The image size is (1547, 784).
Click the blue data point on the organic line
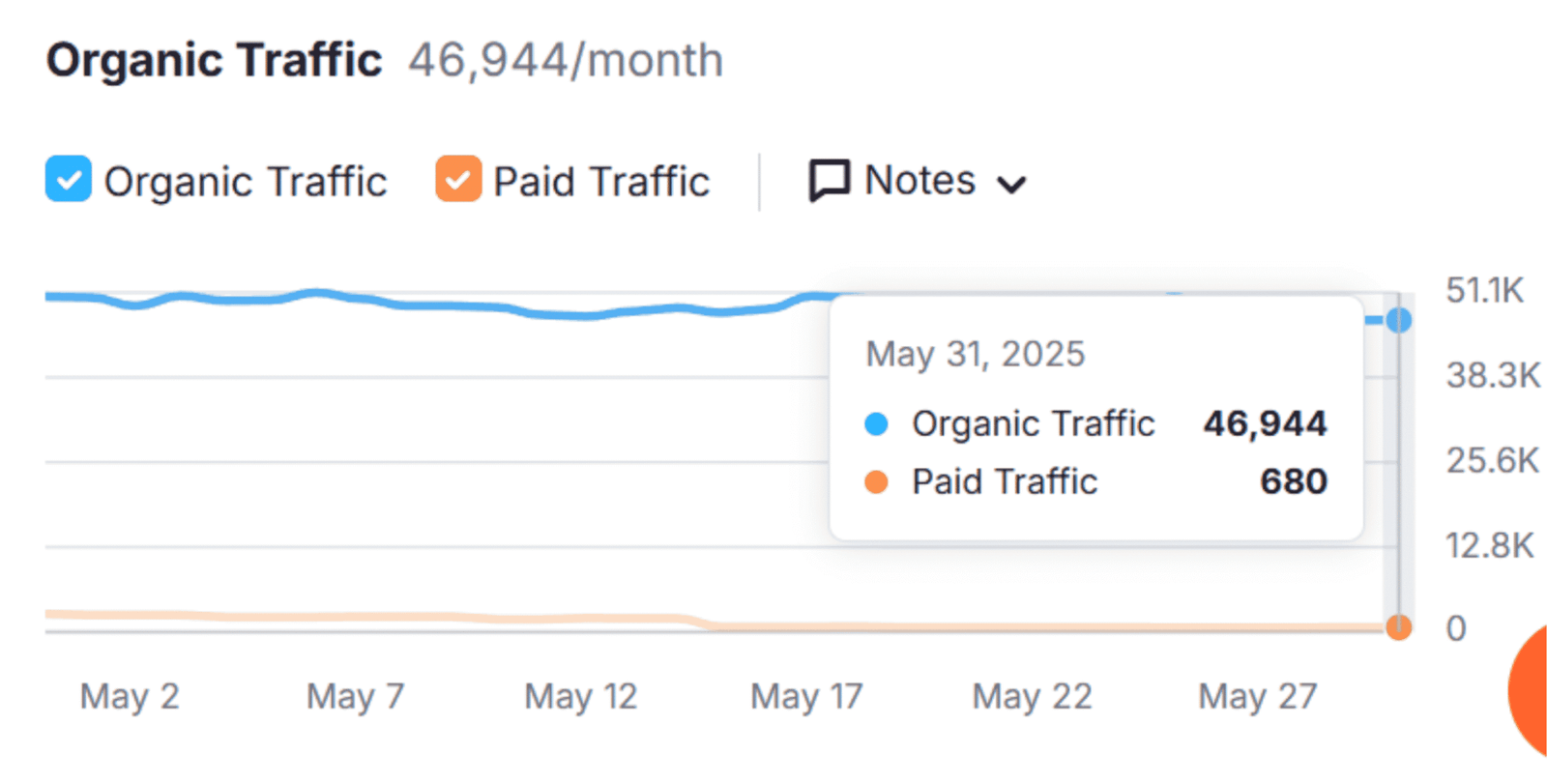coord(1398,320)
